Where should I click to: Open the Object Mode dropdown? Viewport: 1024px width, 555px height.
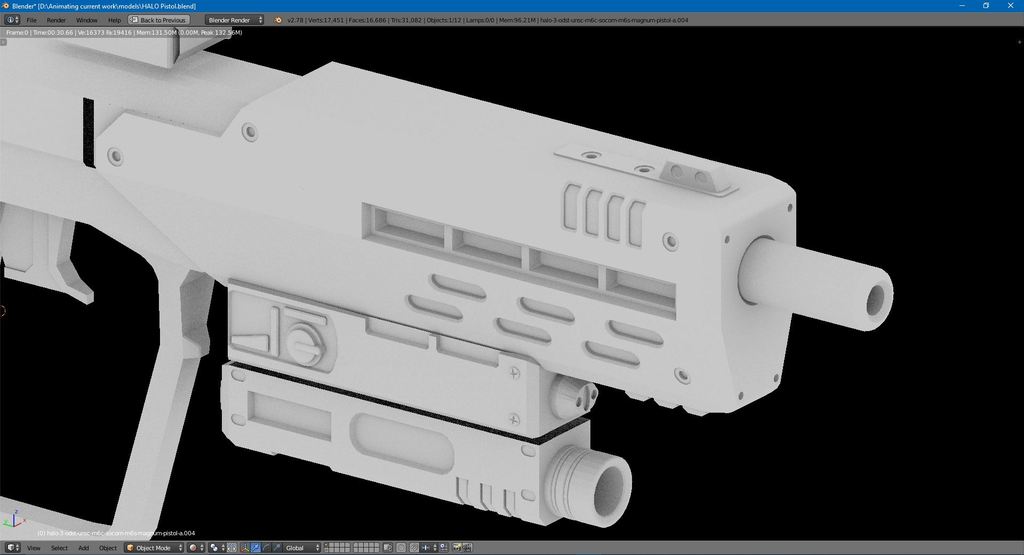154,548
